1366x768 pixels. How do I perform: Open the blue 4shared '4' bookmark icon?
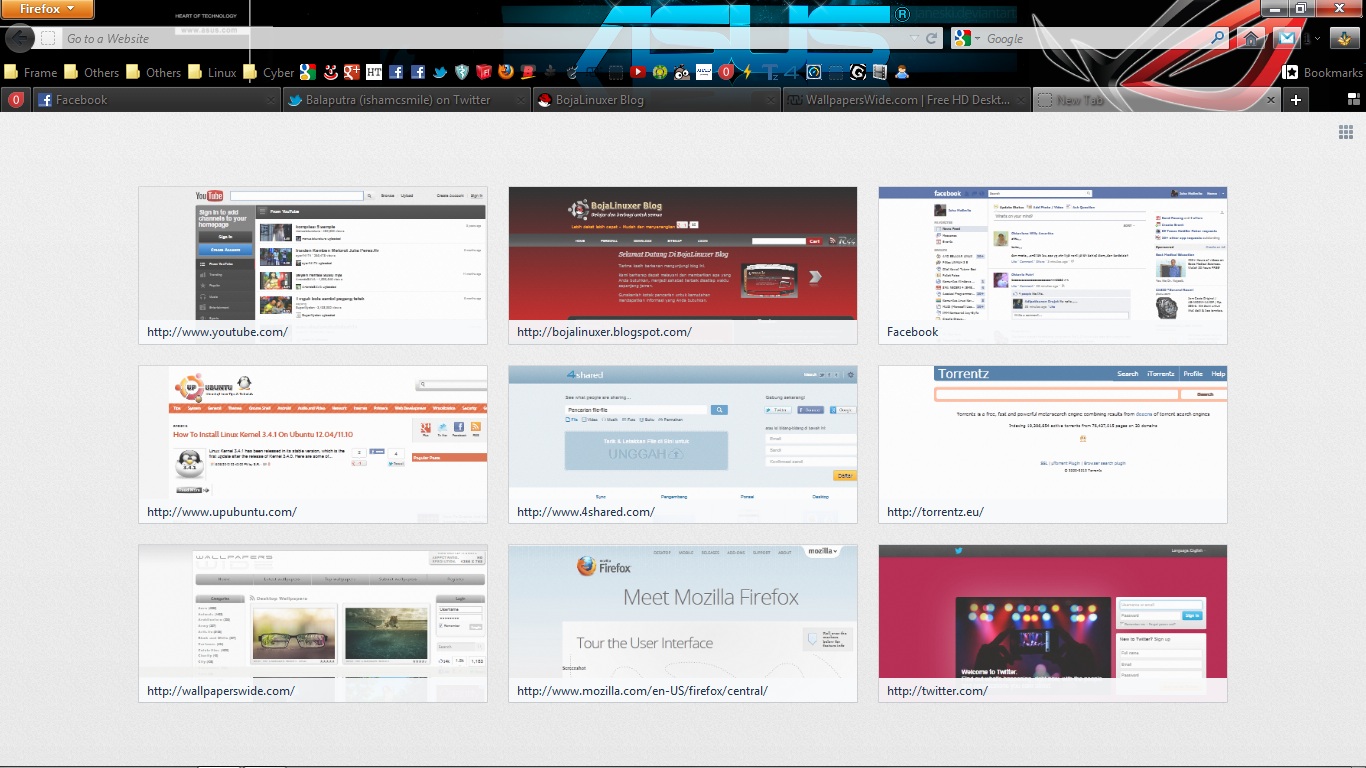point(791,72)
